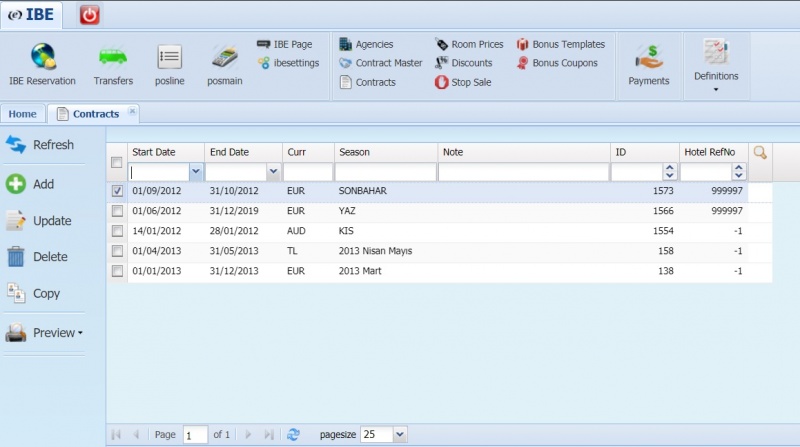
Task: Open the Transfers bus icon
Action: click(113, 57)
